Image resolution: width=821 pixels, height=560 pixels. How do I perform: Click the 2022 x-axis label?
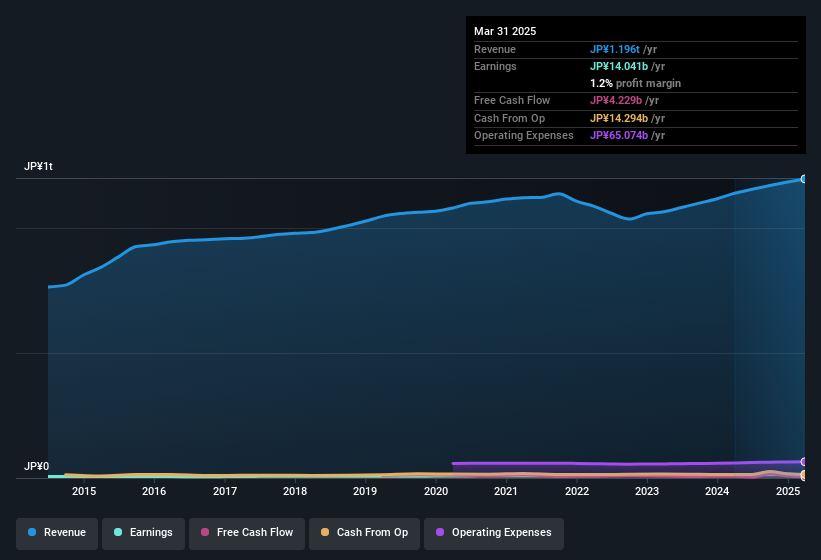point(576,491)
